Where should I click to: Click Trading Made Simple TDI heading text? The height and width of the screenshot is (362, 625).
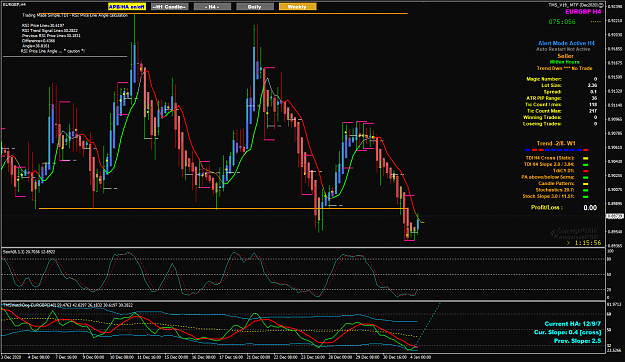[x=75, y=16]
